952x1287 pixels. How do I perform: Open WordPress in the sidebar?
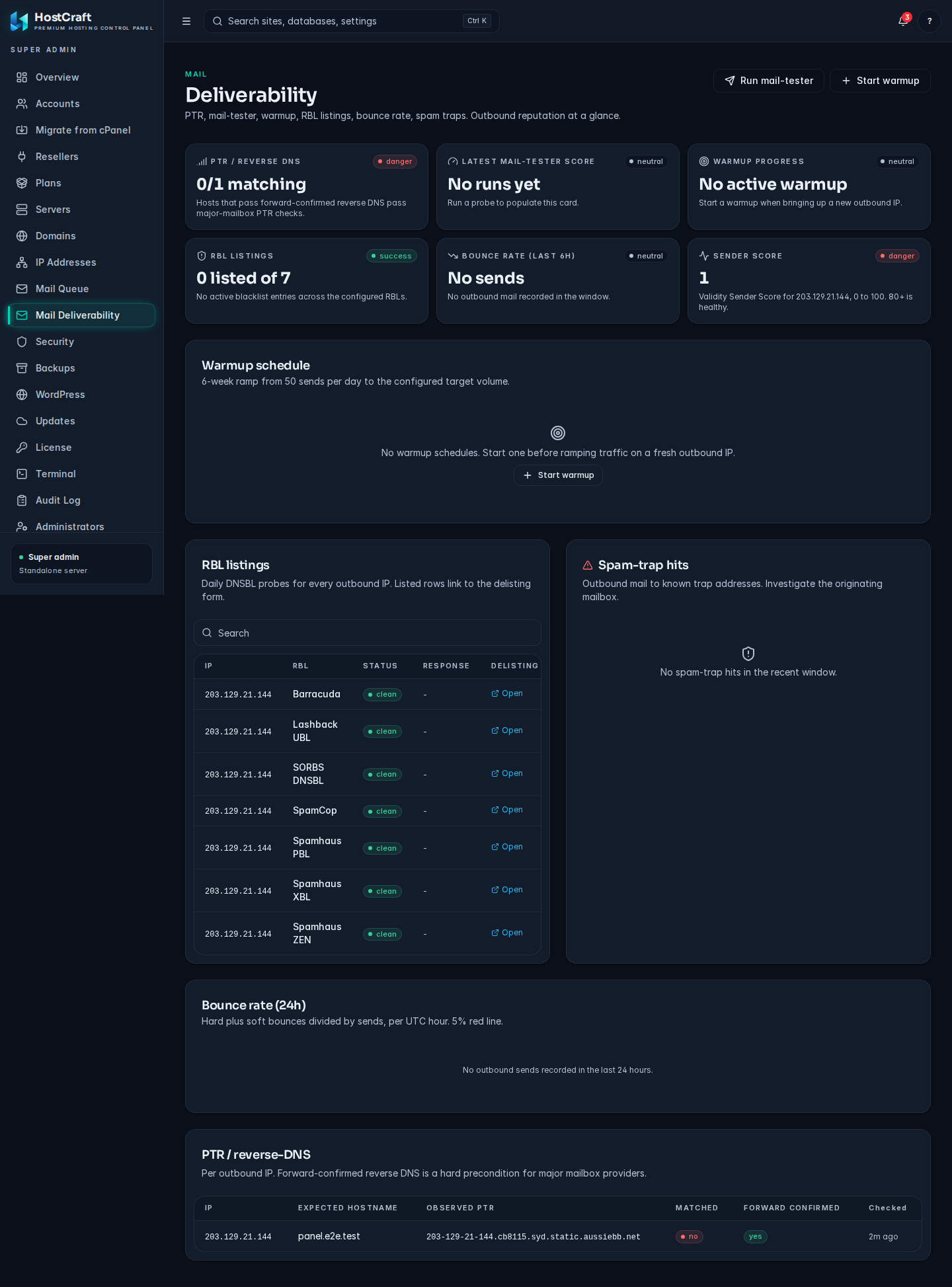tap(82, 395)
